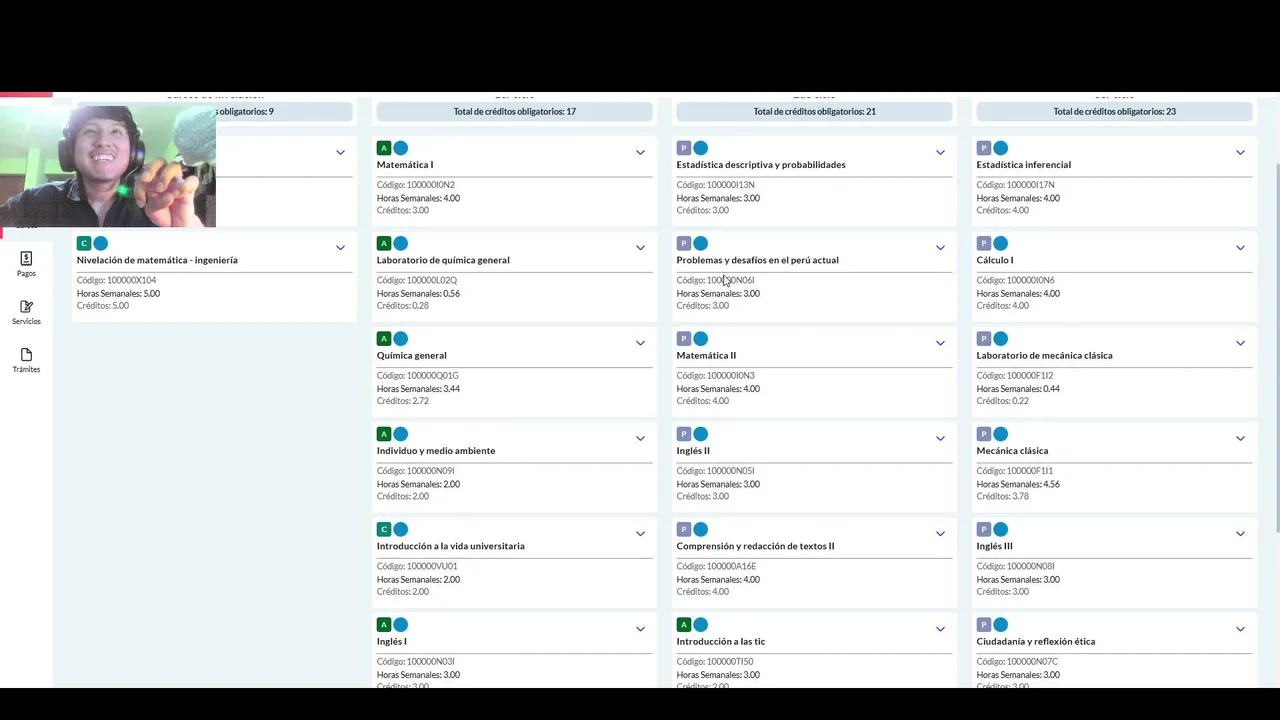
Task: Click the C badge on Nivelación de matemática
Action: (x=84, y=243)
